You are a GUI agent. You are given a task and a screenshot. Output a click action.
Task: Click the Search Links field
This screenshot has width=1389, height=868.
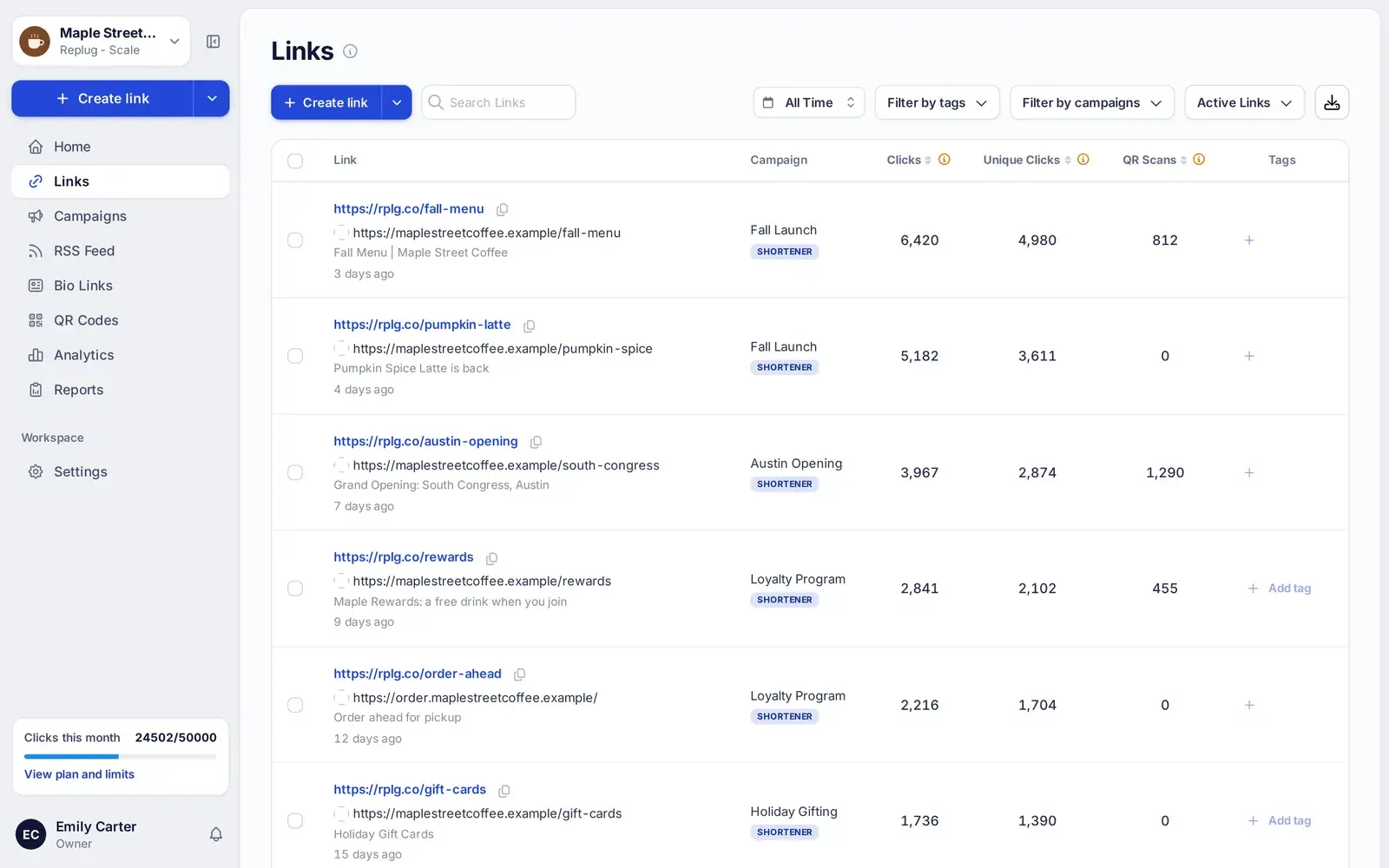pyautogui.click(x=498, y=102)
